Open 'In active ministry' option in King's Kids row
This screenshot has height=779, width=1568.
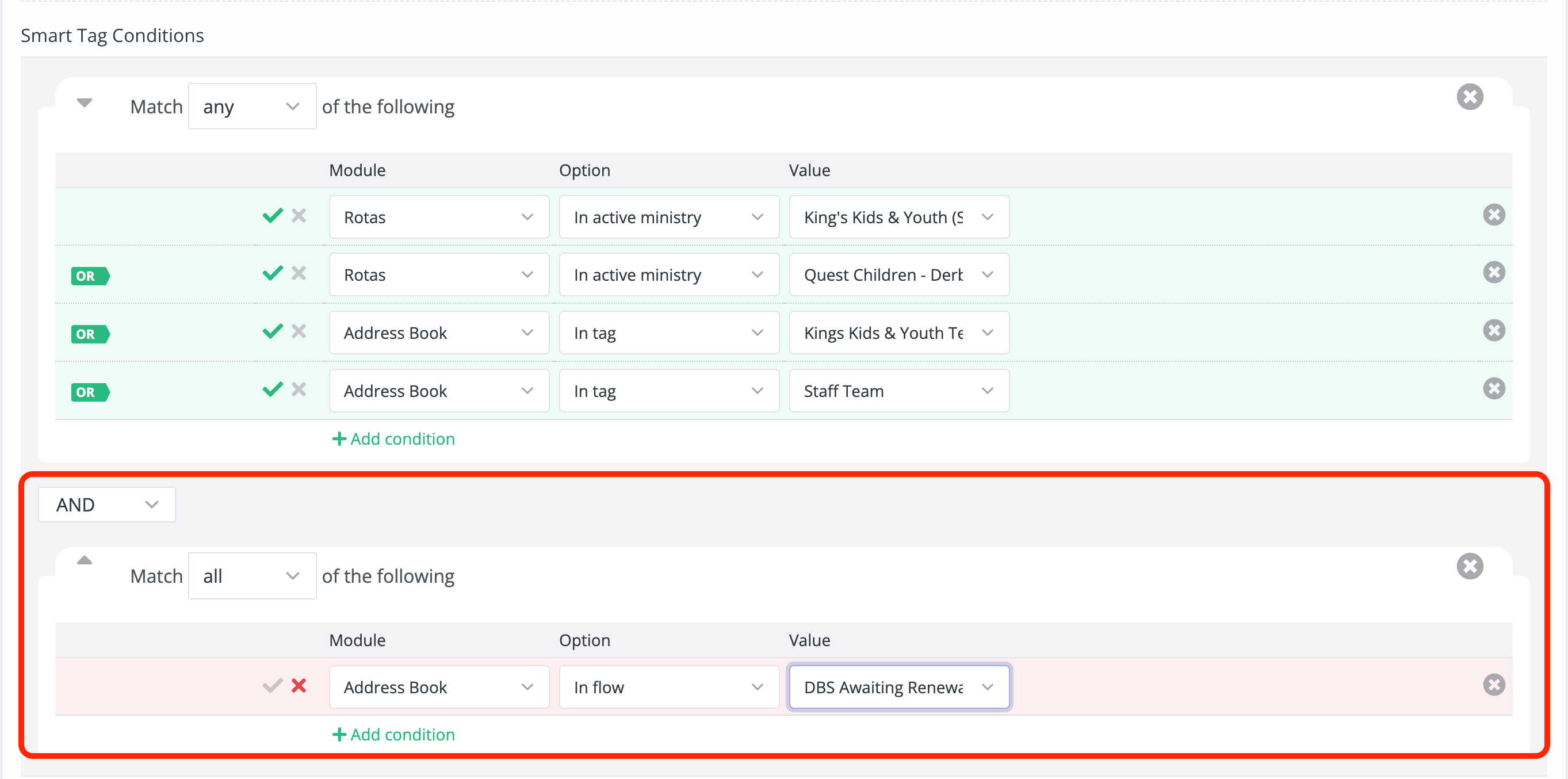pos(669,217)
